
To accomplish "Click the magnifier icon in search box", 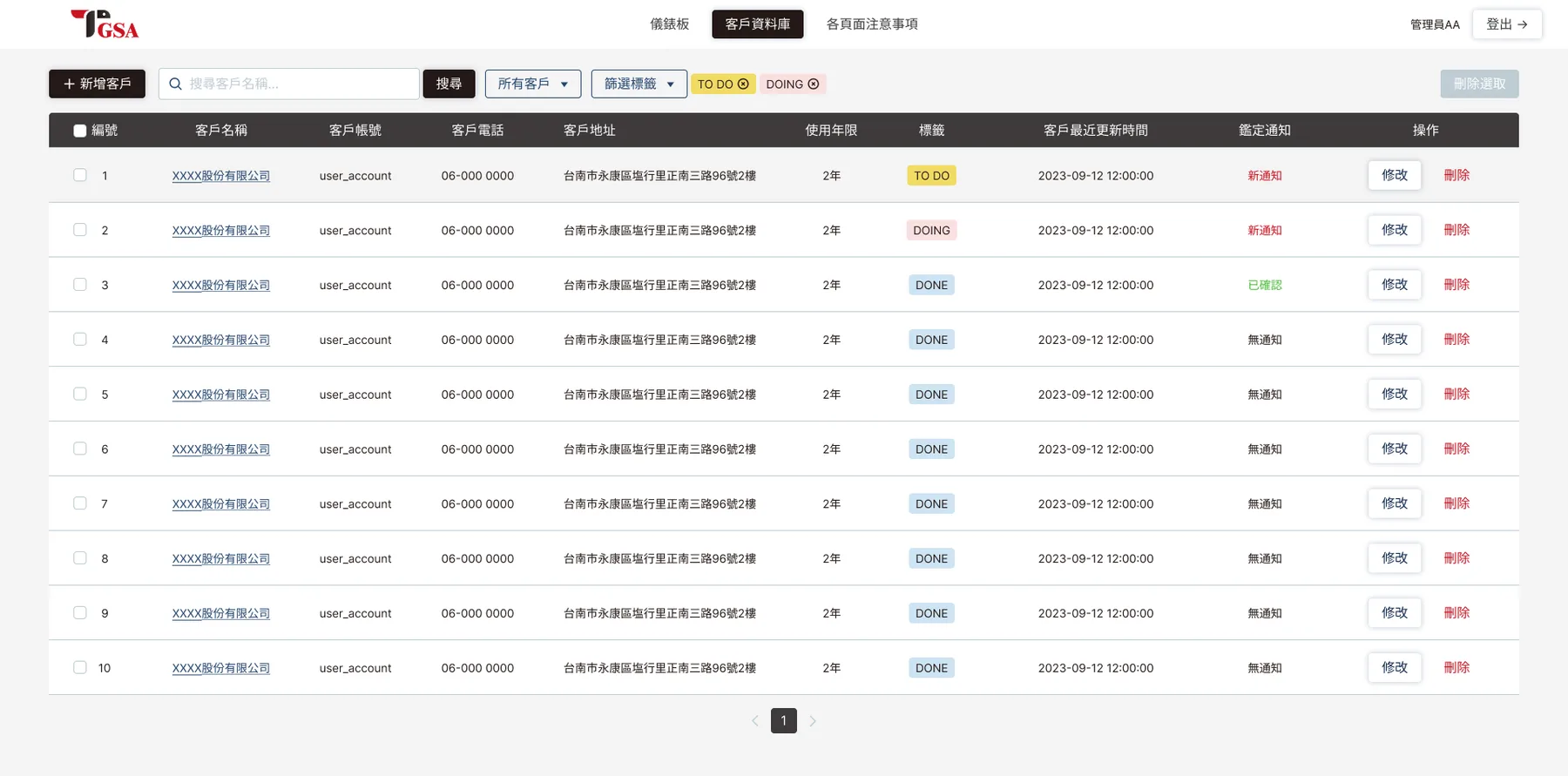I will tap(175, 84).
